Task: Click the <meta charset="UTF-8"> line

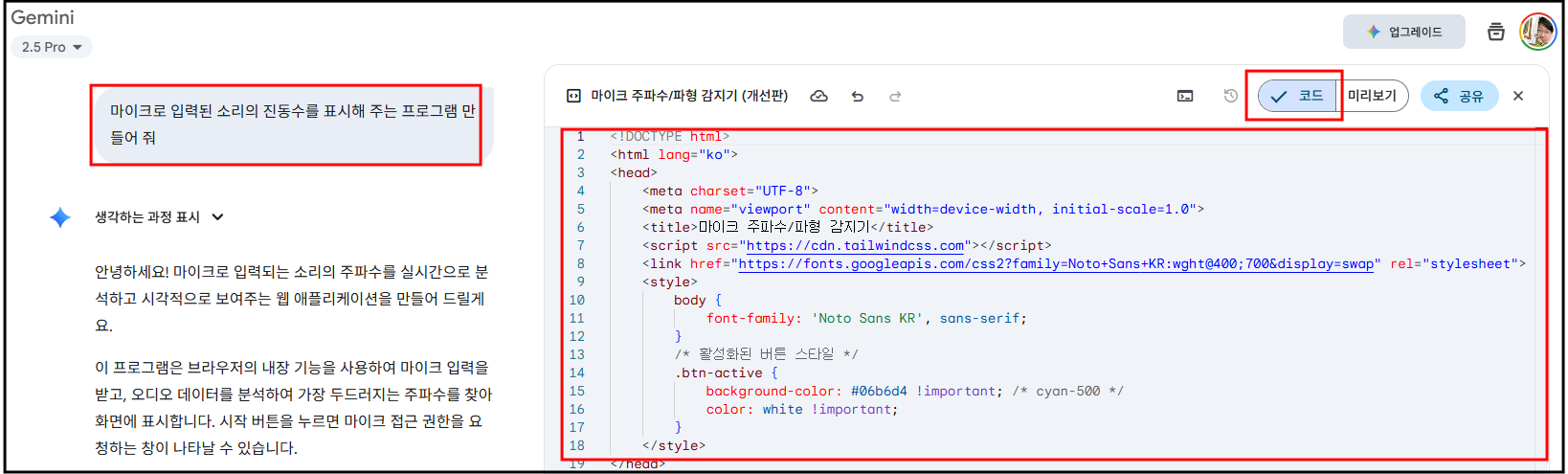Action: pyautogui.click(x=729, y=192)
